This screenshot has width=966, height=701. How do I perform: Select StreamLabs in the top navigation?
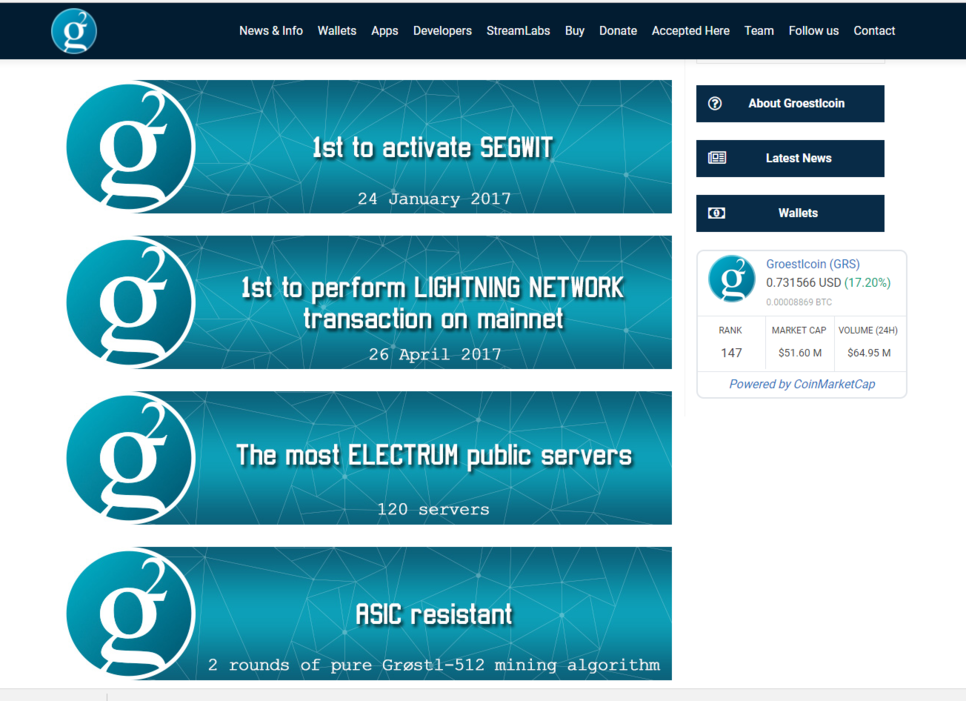[x=518, y=31]
